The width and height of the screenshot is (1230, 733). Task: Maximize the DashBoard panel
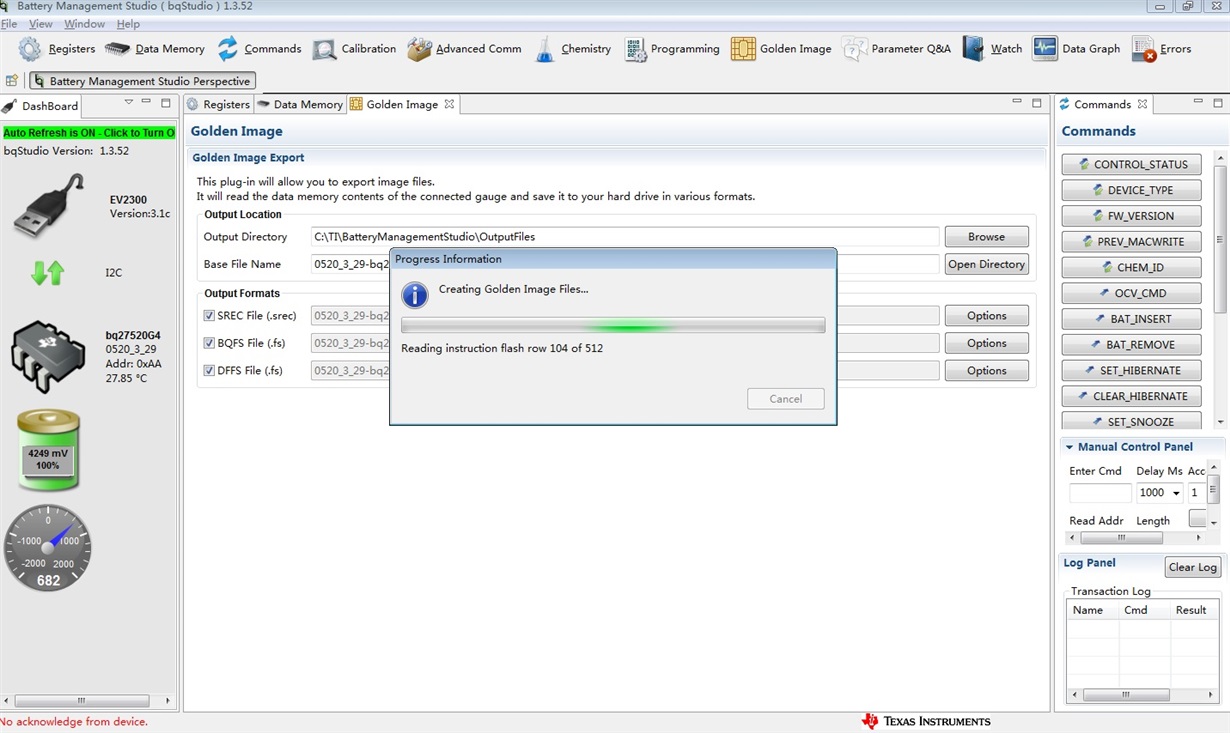(x=166, y=102)
